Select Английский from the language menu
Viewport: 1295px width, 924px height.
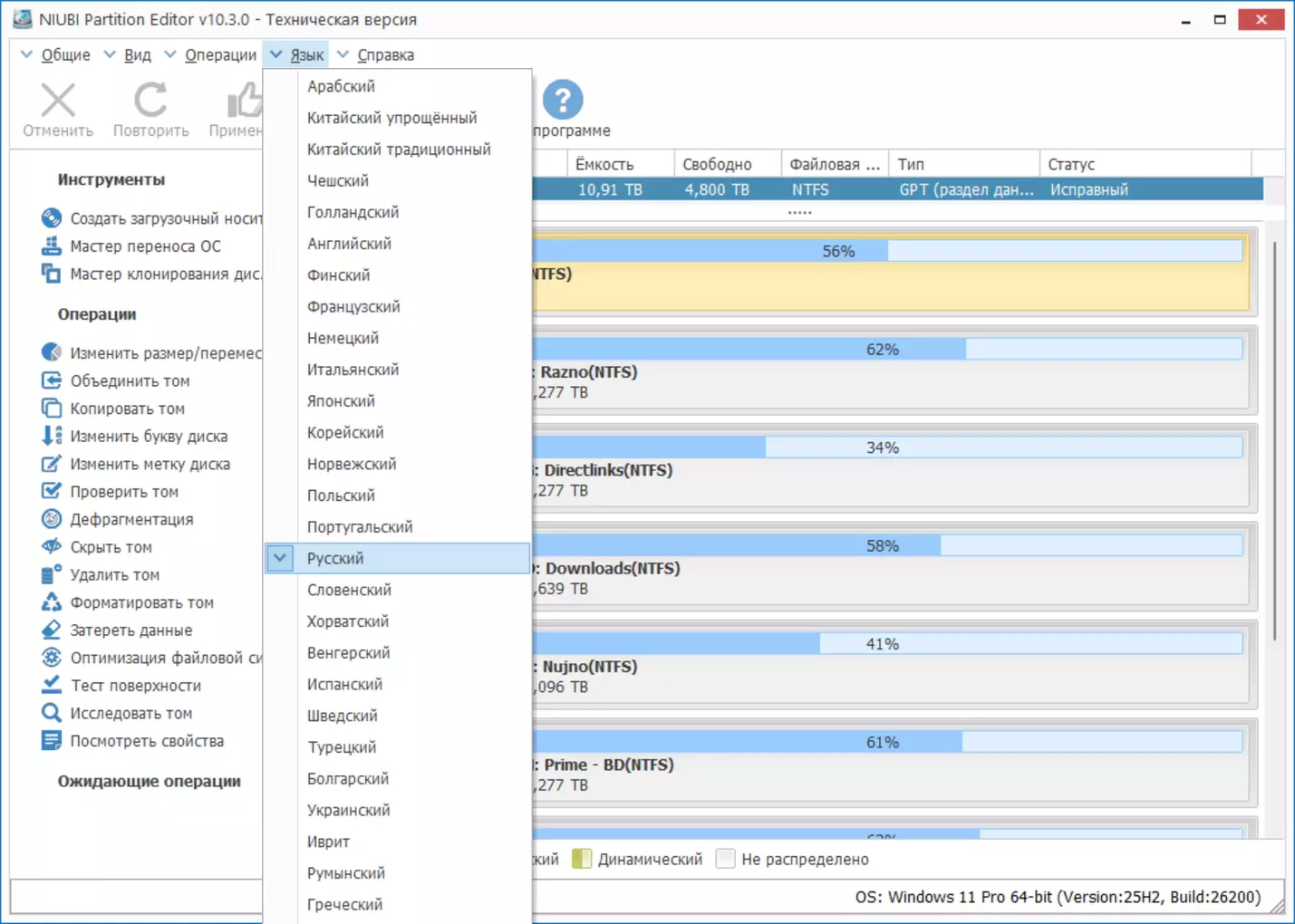coord(349,244)
